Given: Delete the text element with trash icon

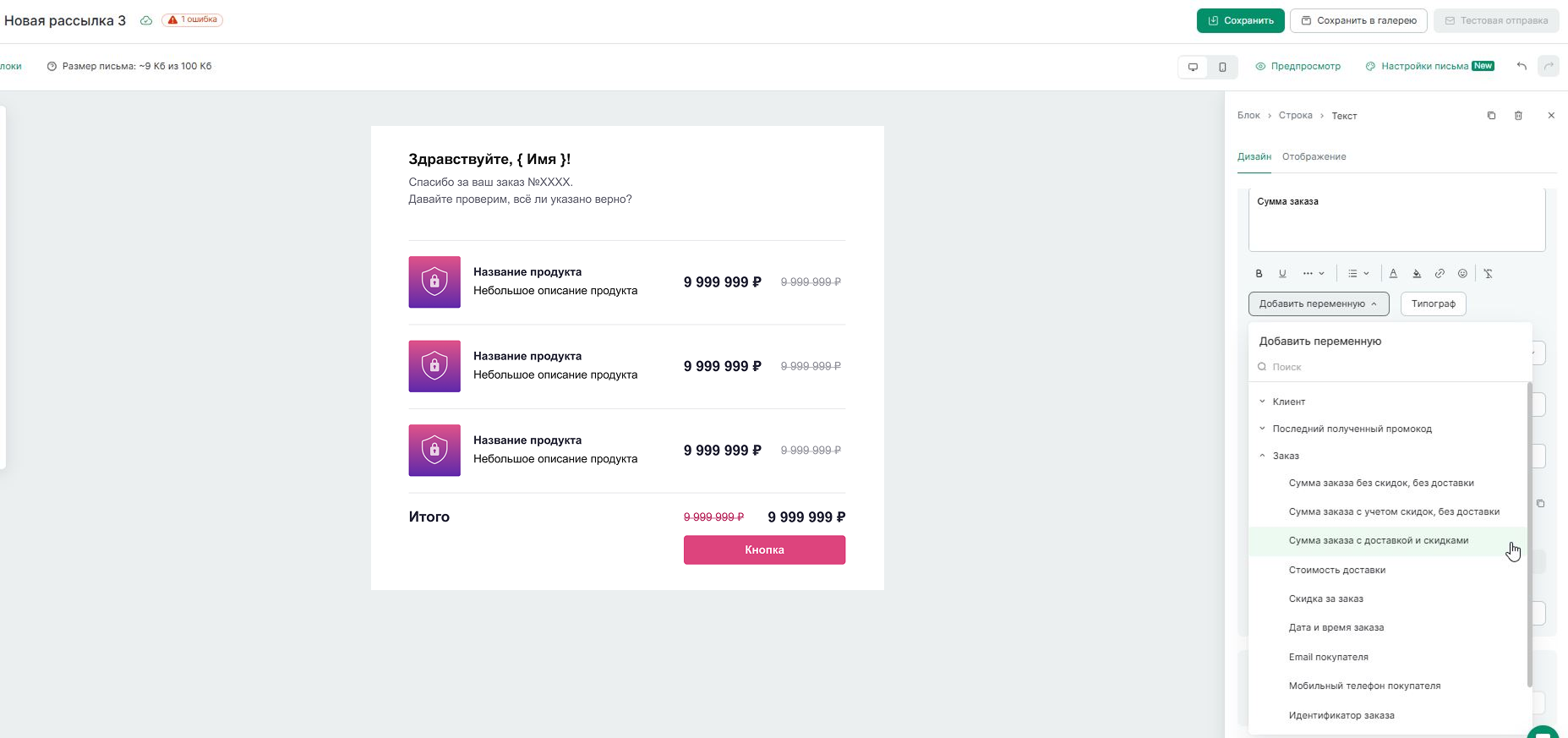Looking at the screenshot, I should pos(1518,116).
